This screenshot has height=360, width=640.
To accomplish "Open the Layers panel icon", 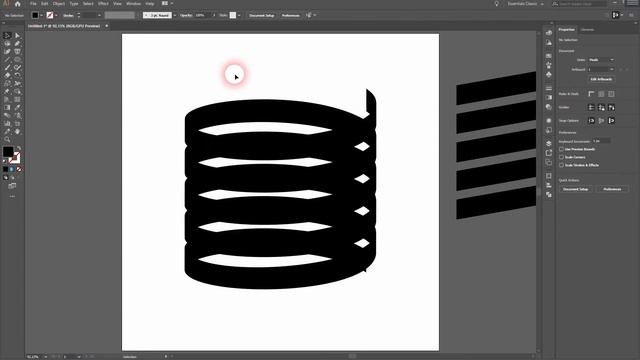I will coord(549,143).
